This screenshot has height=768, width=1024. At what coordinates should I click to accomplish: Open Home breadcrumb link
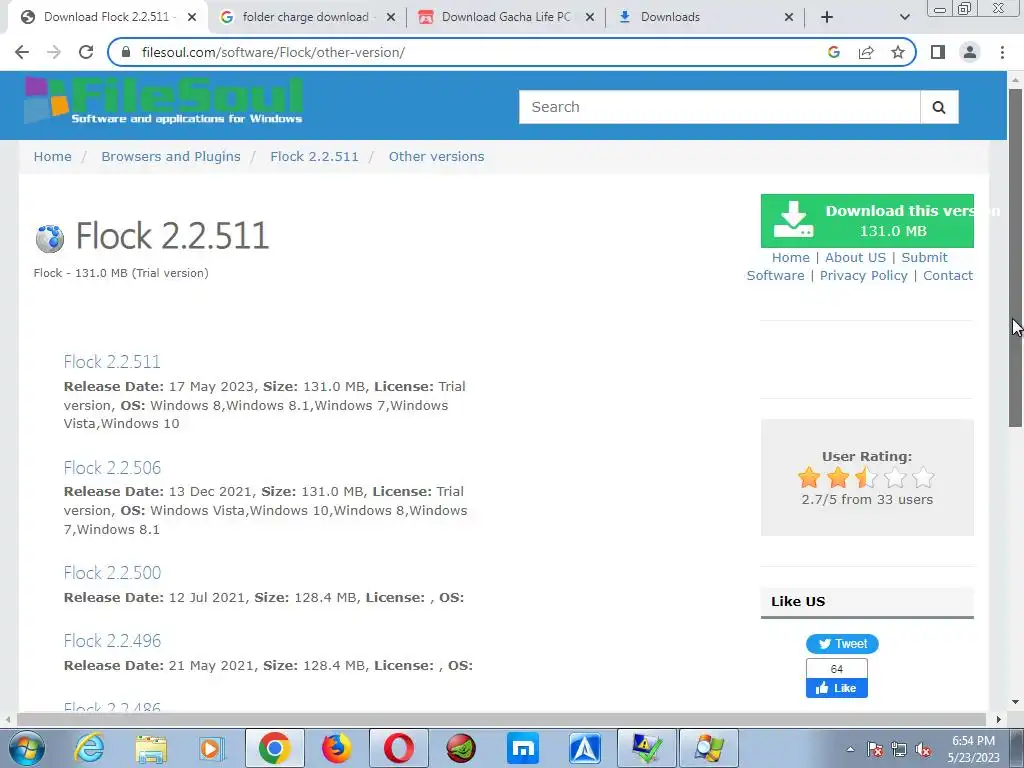(x=52, y=157)
